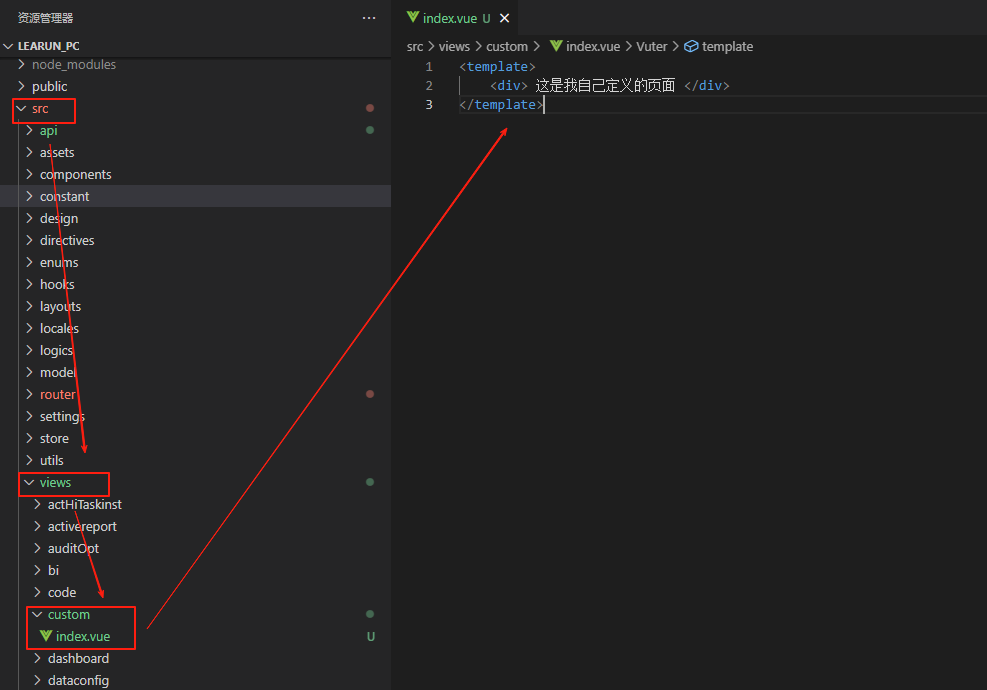The image size is (987, 690).
Task: Click the views breadcrumb segment
Action: tap(454, 46)
